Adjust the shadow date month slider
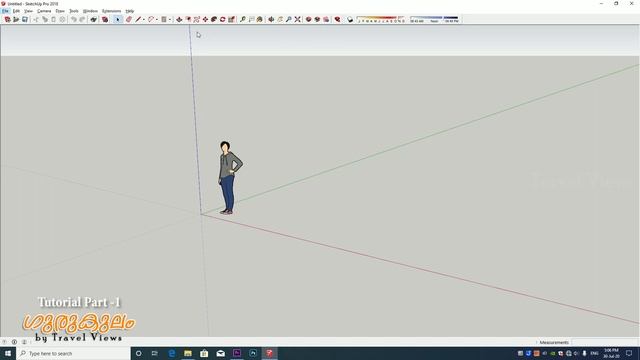 point(381,19)
